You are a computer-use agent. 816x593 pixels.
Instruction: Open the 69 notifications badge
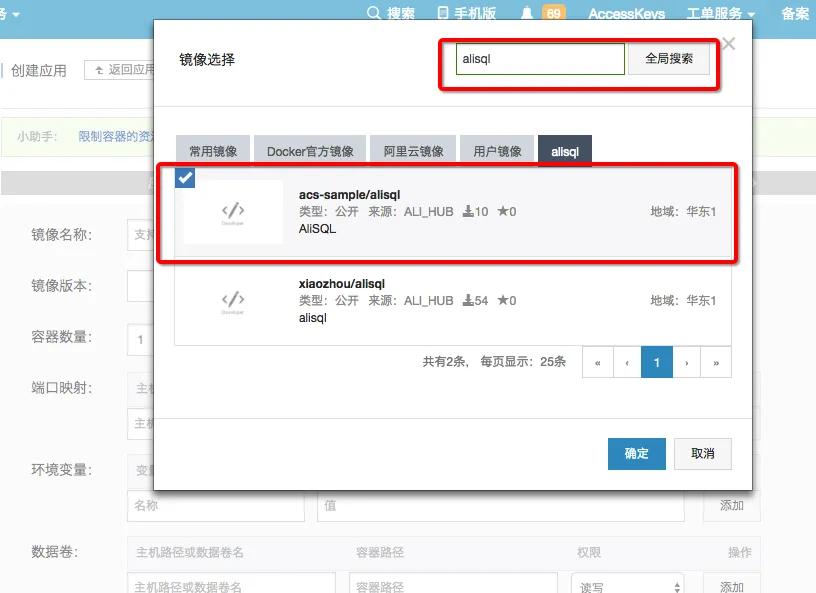point(554,13)
